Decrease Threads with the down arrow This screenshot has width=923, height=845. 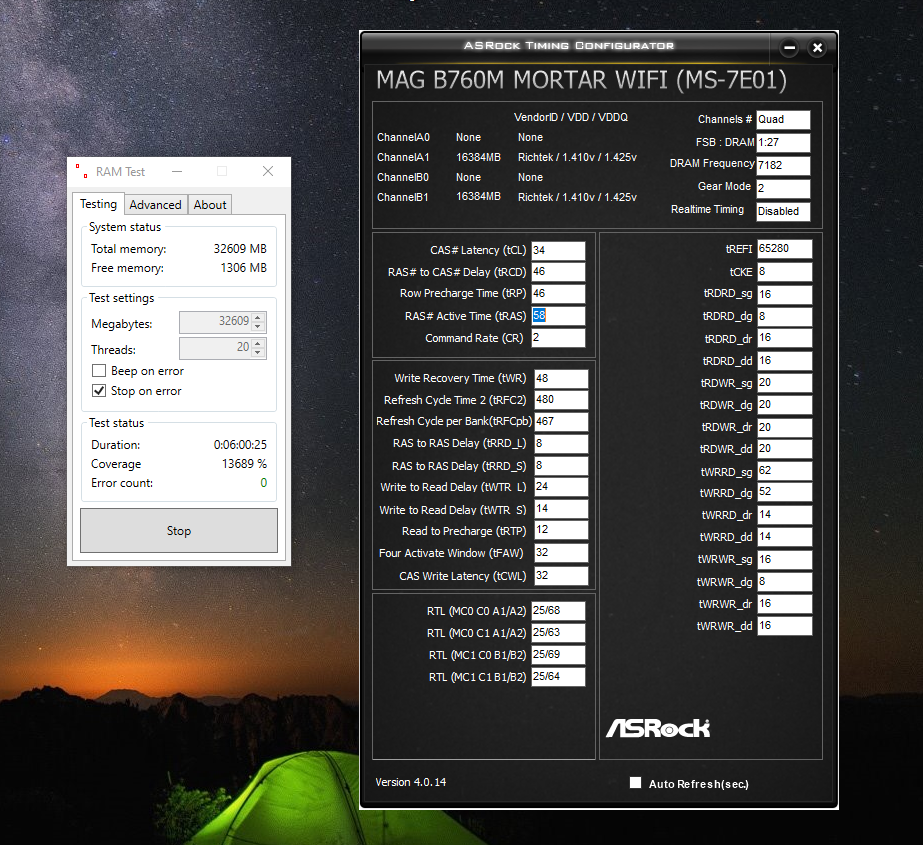click(258, 352)
